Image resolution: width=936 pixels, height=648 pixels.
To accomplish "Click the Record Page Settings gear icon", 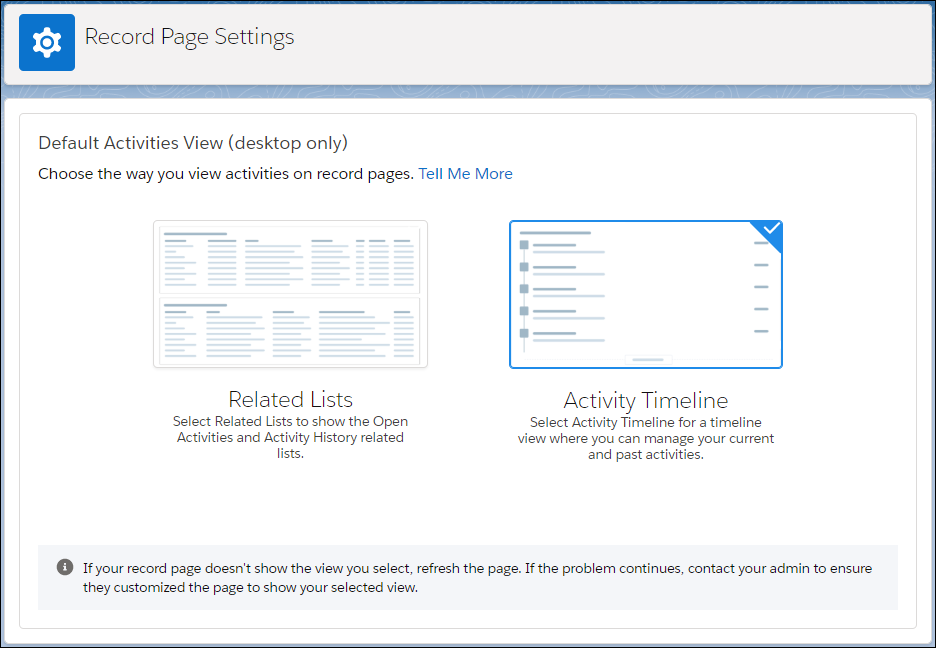I will 46,42.
